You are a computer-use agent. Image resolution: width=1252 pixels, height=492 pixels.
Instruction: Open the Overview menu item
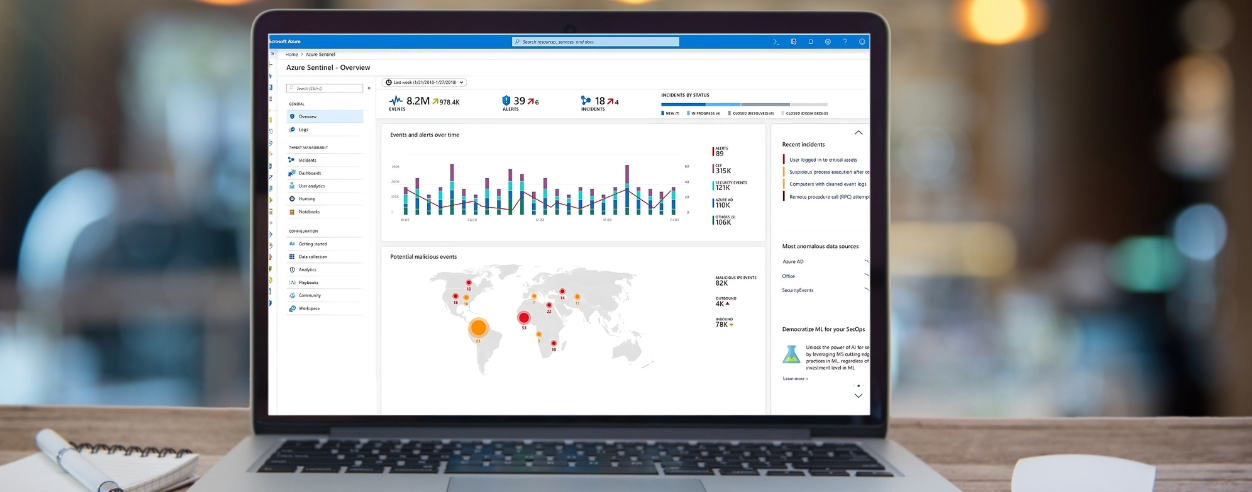pyautogui.click(x=323, y=116)
